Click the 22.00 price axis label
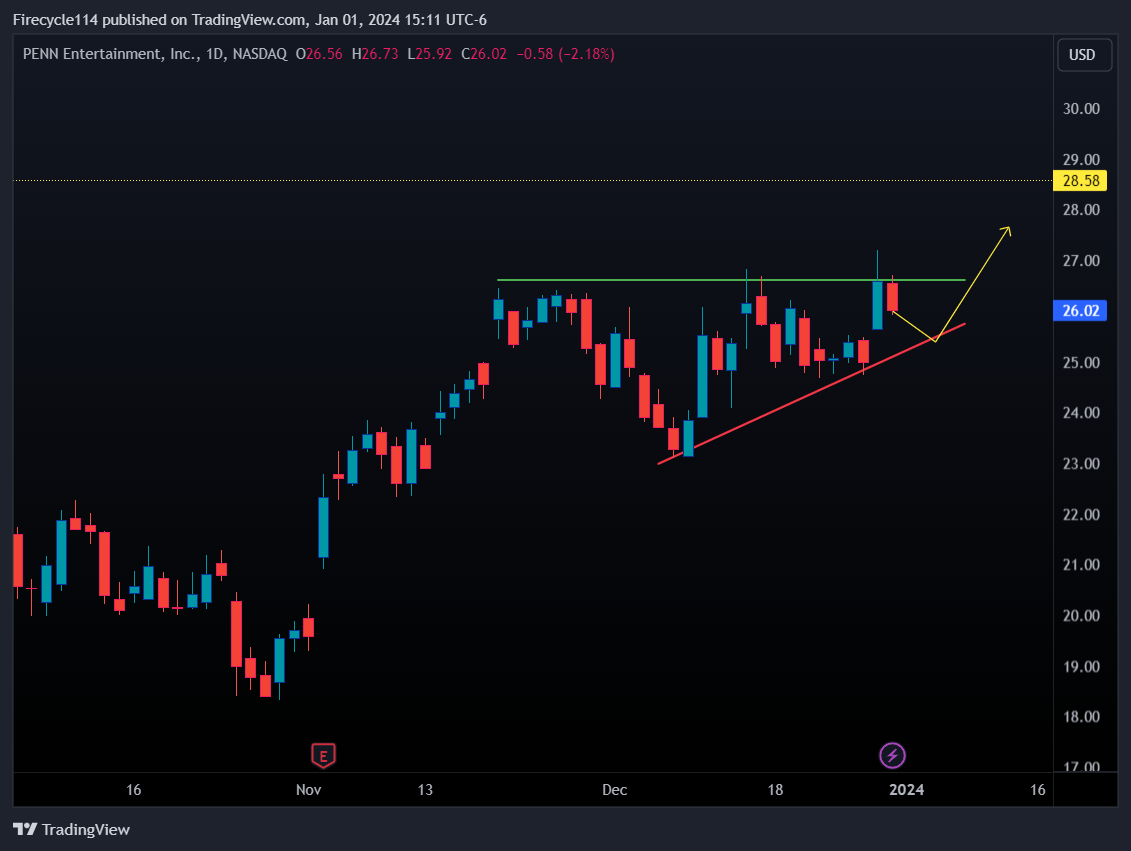 [x=1081, y=515]
